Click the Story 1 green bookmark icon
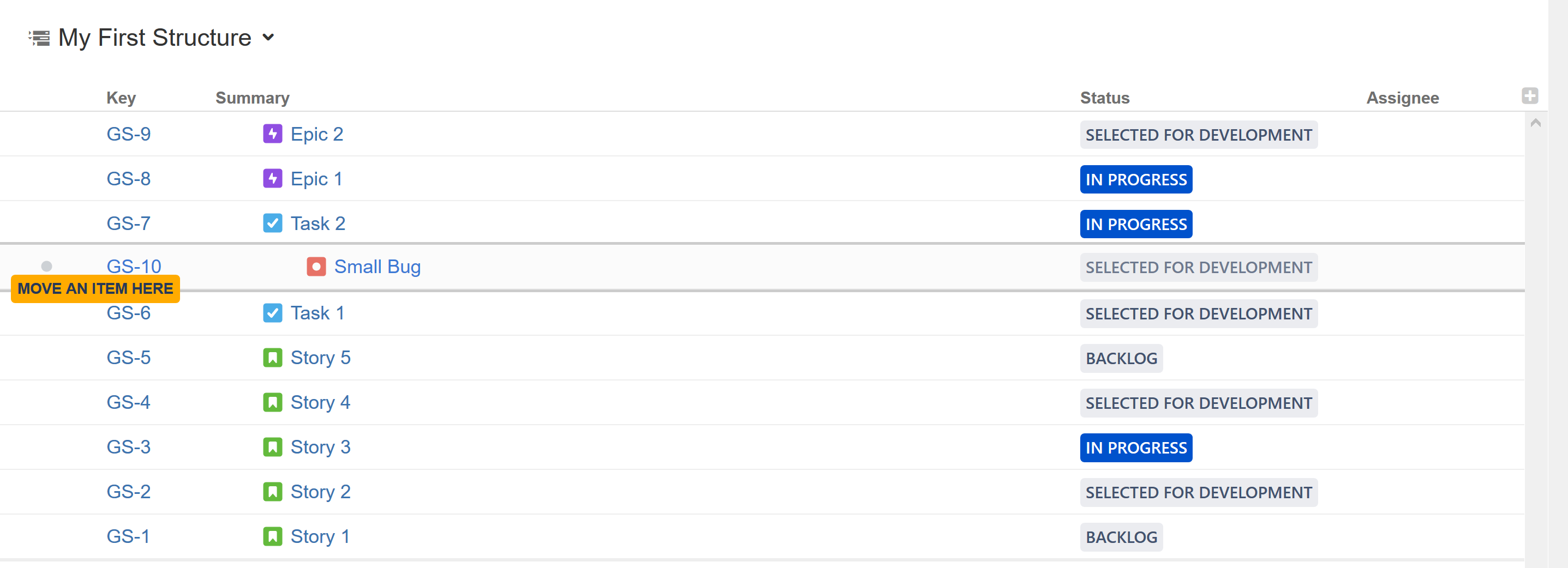The width and height of the screenshot is (1568, 568). click(x=272, y=536)
